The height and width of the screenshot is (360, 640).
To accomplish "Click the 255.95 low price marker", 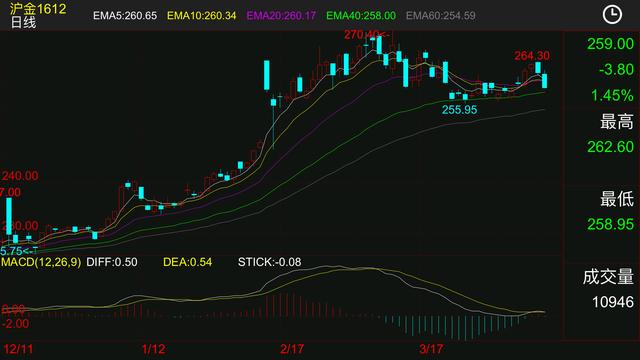I will (x=459, y=110).
